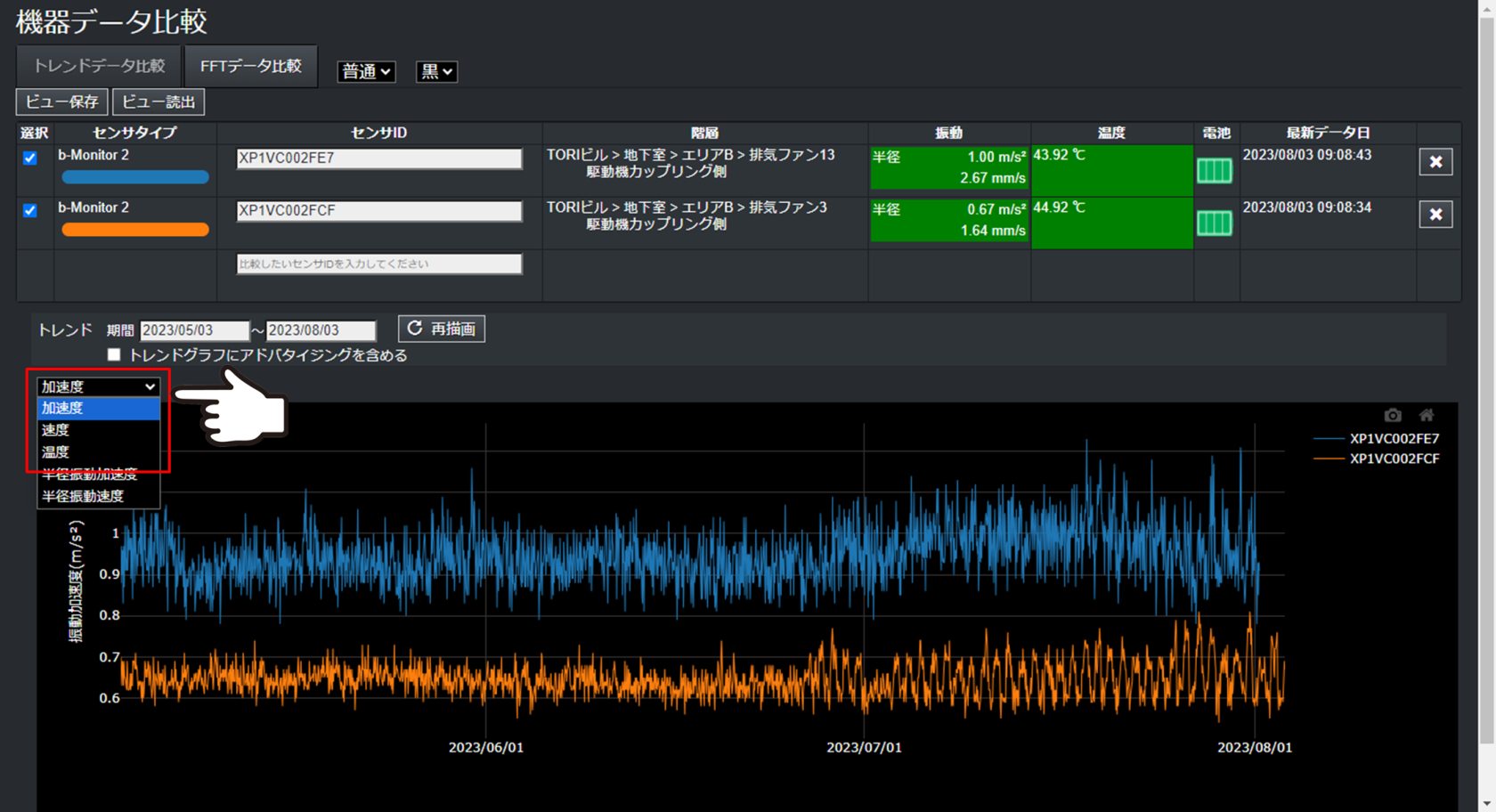This screenshot has height=812, width=1496.
Task: Open the 普通 dropdown
Action: click(x=366, y=71)
